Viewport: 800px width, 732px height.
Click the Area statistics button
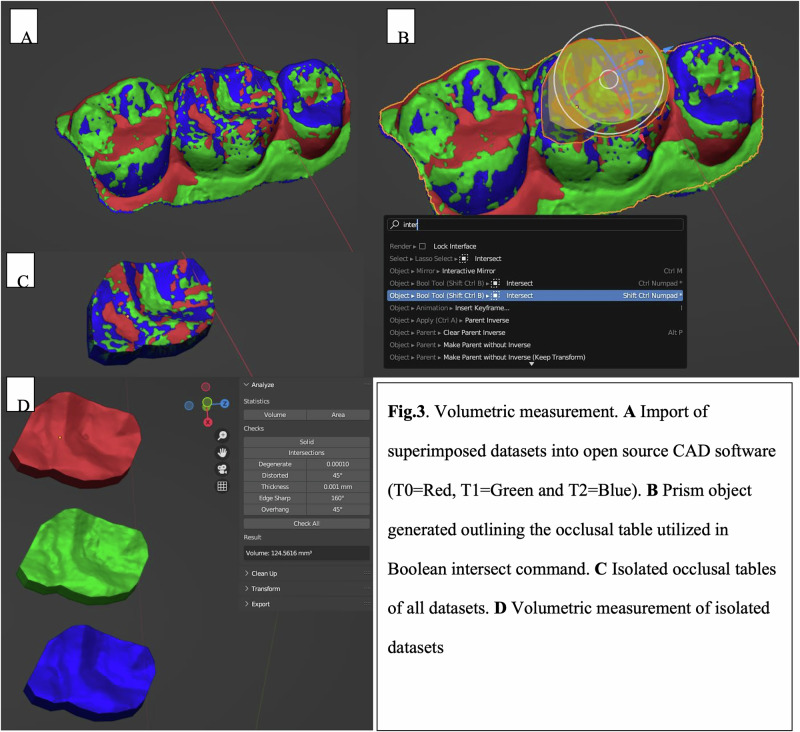[x=338, y=415]
